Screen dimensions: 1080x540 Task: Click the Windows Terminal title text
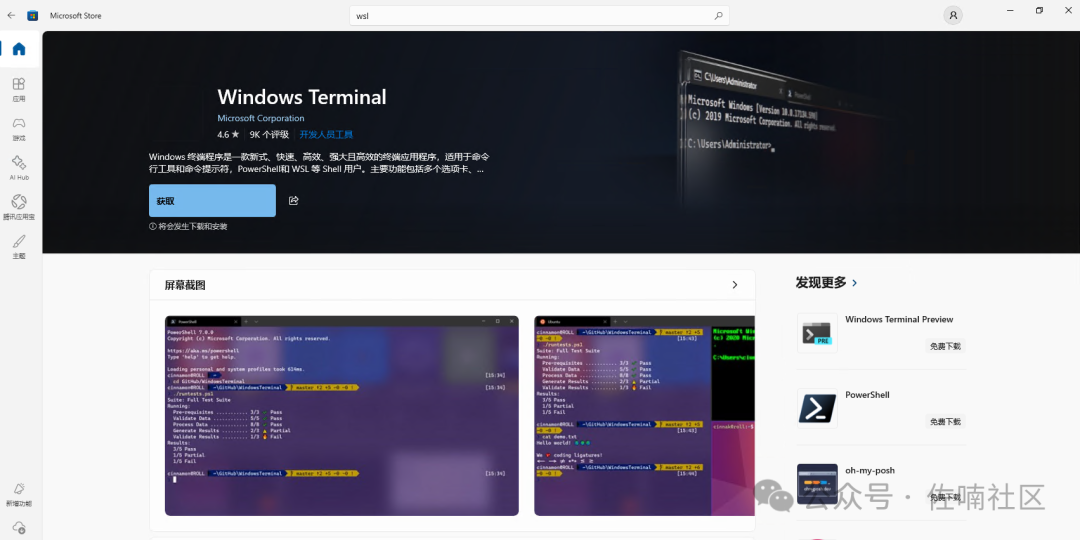[302, 97]
